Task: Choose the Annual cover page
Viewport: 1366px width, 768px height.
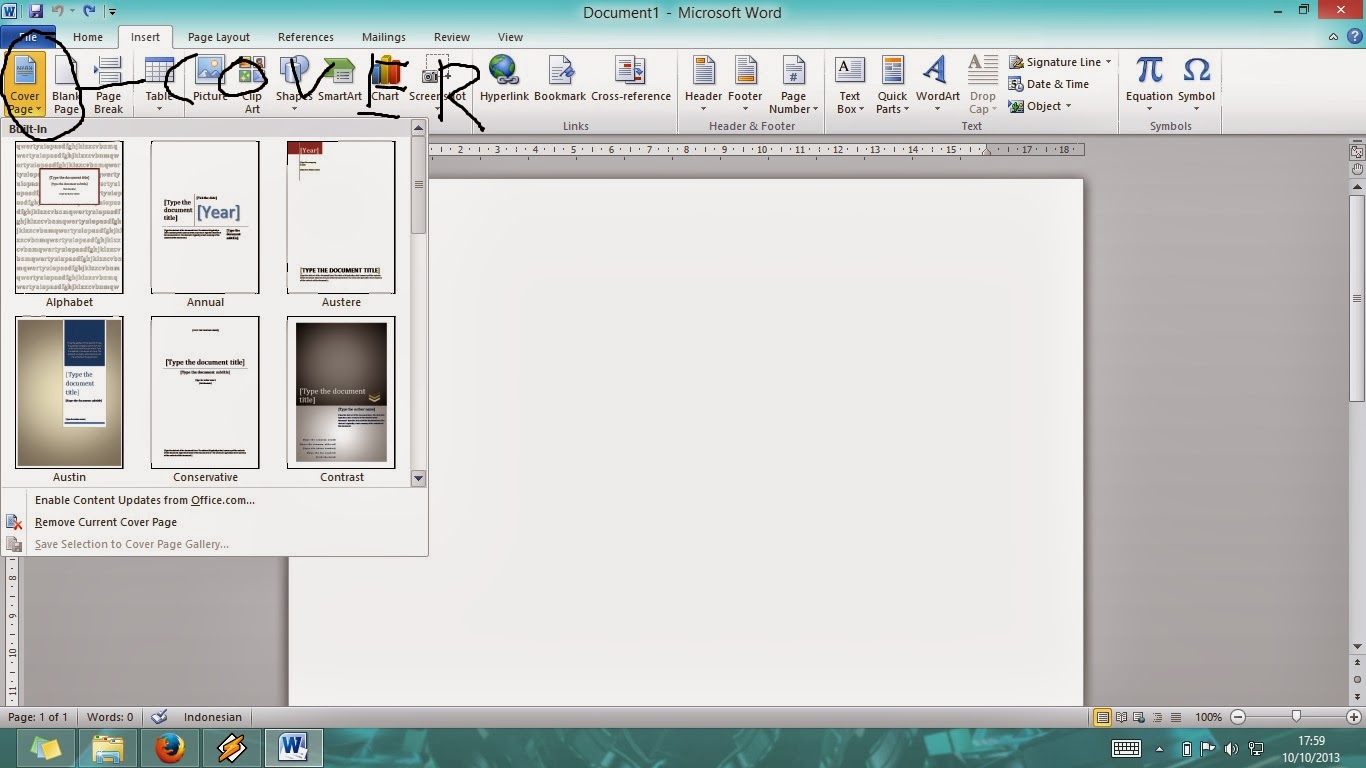Action: coord(205,224)
